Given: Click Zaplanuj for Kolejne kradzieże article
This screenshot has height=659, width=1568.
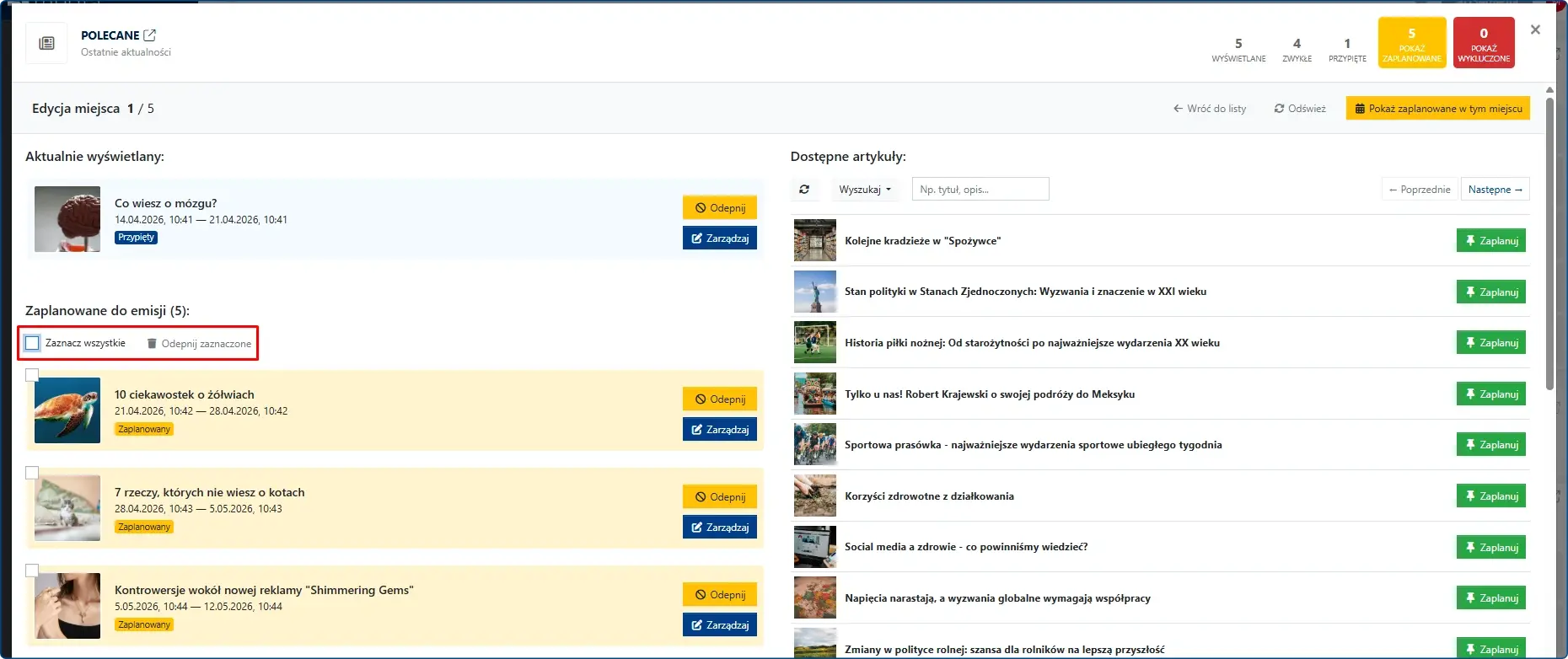Looking at the screenshot, I should click(x=1490, y=241).
